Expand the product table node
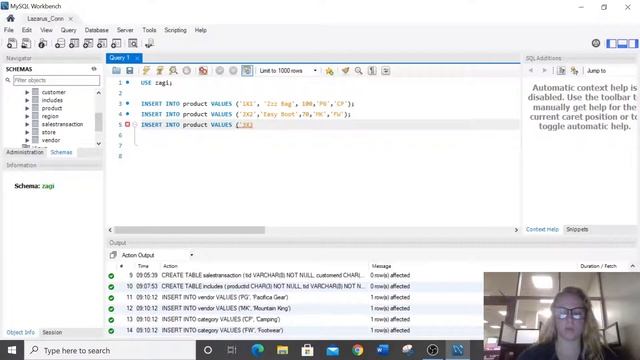The image size is (640, 360). pyautogui.click(x=27, y=108)
